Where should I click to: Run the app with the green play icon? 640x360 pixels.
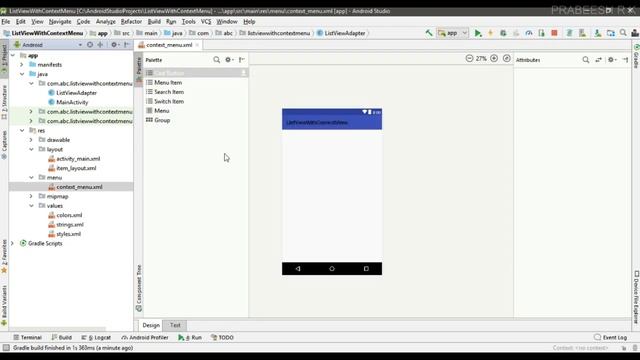(478, 33)
